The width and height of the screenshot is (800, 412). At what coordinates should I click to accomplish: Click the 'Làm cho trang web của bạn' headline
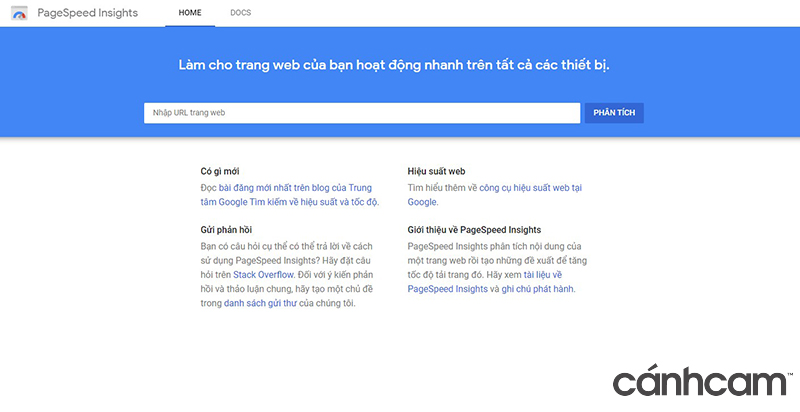pos(393,65)
